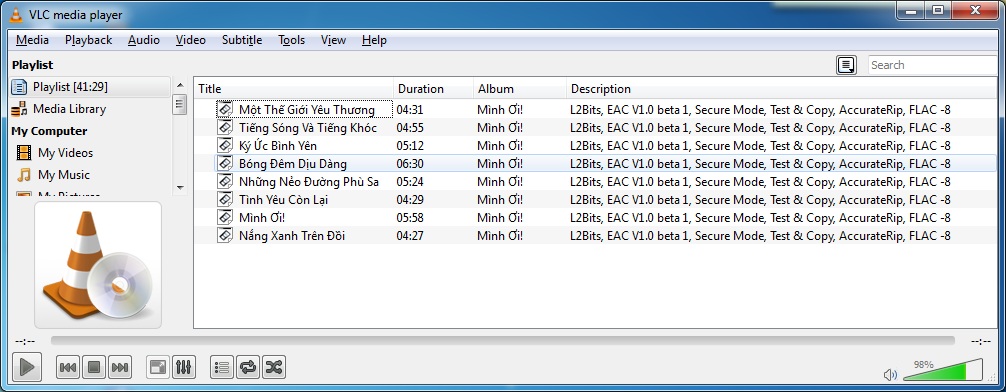
Task: Click the Play button
Action: [x=26, y=367]
